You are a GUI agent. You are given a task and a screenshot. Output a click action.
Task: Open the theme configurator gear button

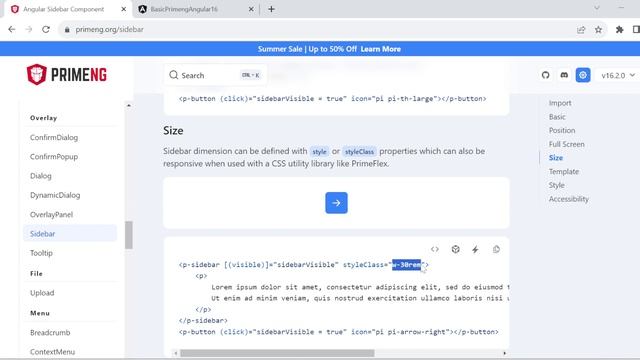coord(583,75)
